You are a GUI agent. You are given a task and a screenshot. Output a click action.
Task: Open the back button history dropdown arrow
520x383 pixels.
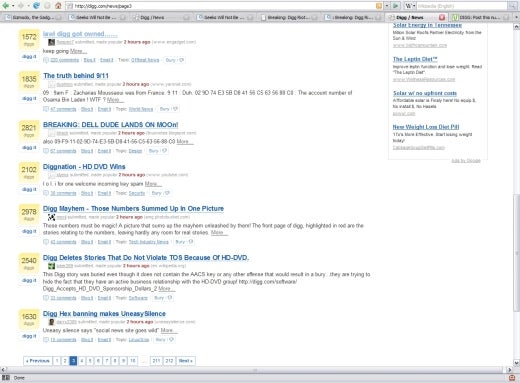[13, 6]
